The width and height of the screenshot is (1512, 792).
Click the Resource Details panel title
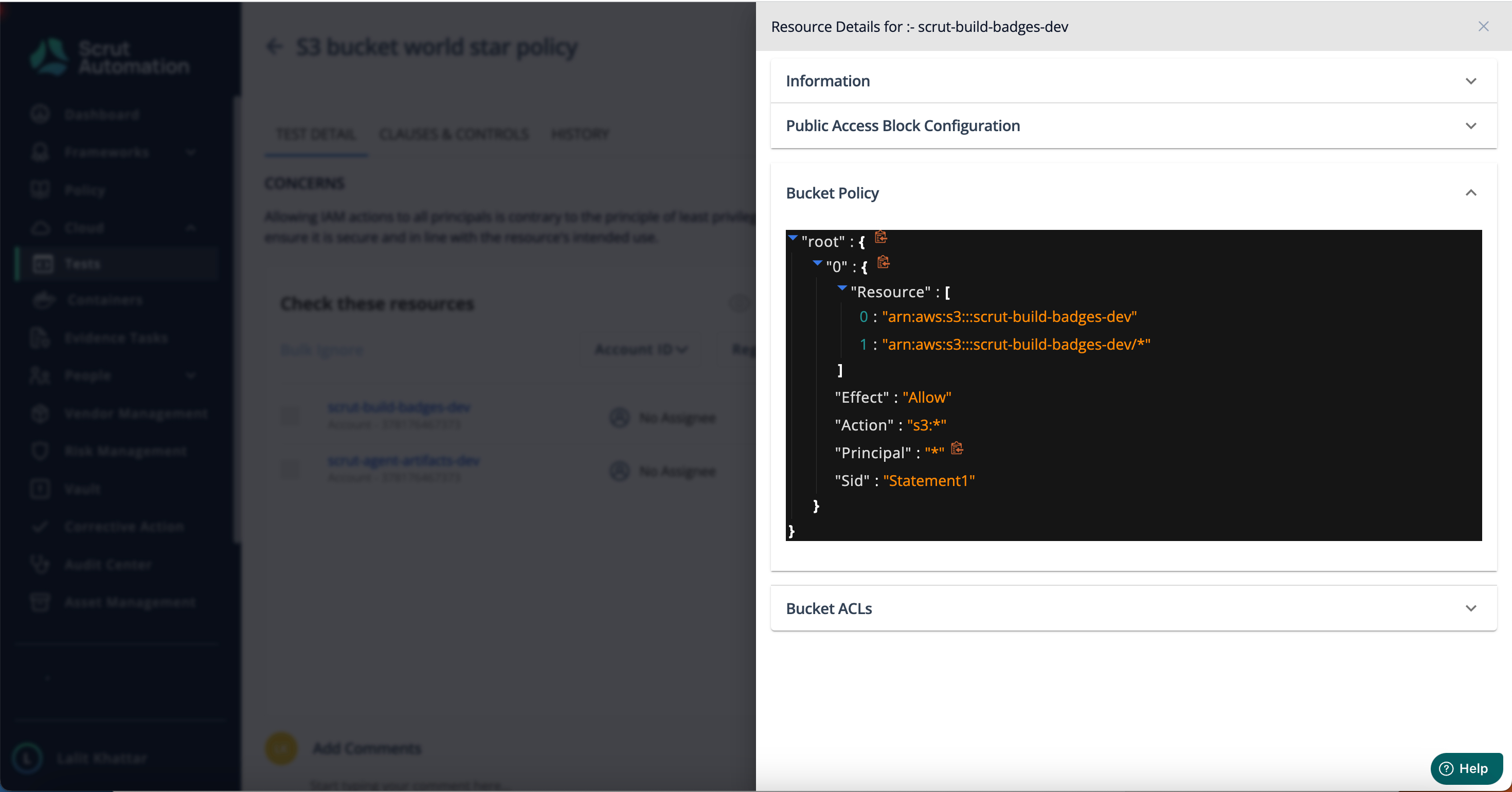pos(919,27)
